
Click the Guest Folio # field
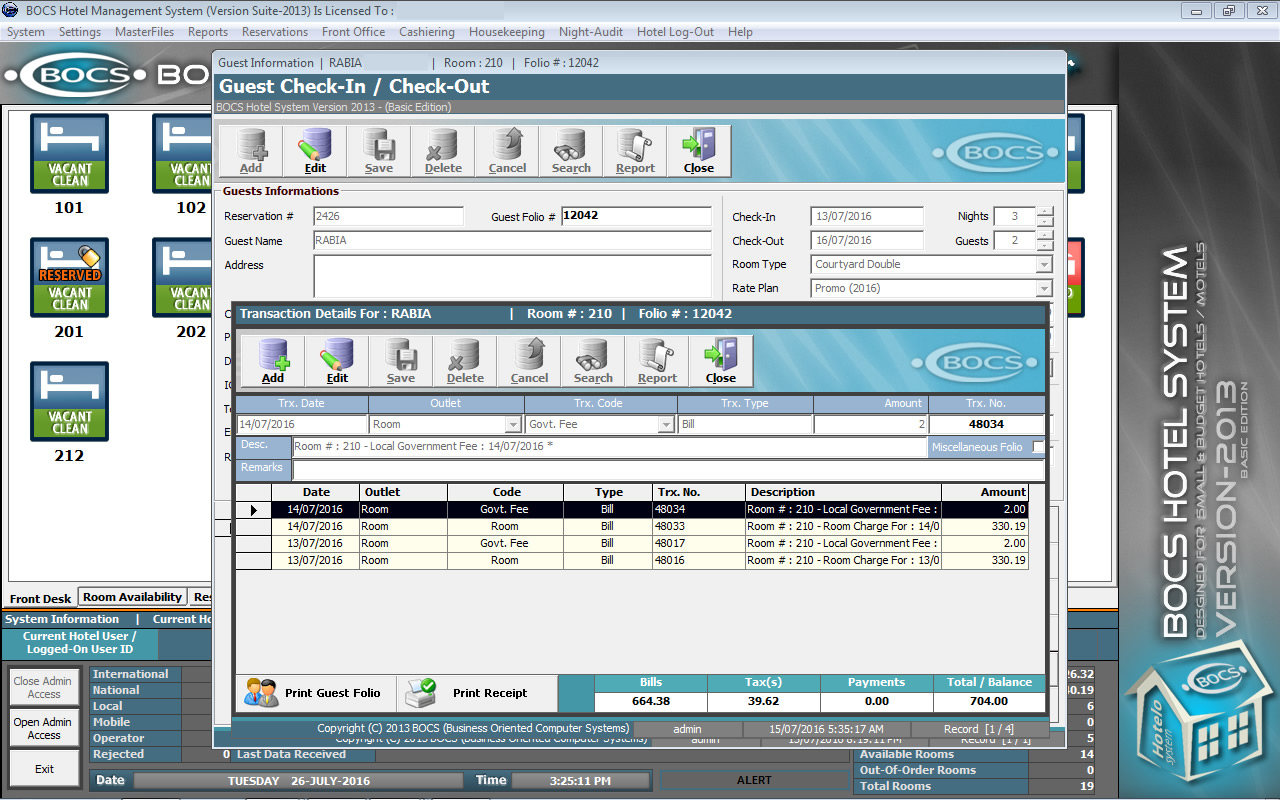[636, 216]
